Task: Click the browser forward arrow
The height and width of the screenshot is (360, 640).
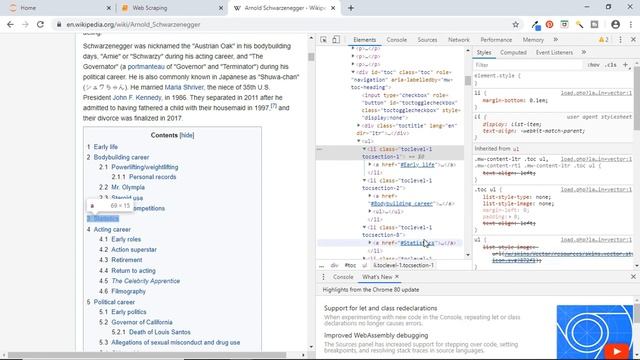Action: click(x=25, y=24)
